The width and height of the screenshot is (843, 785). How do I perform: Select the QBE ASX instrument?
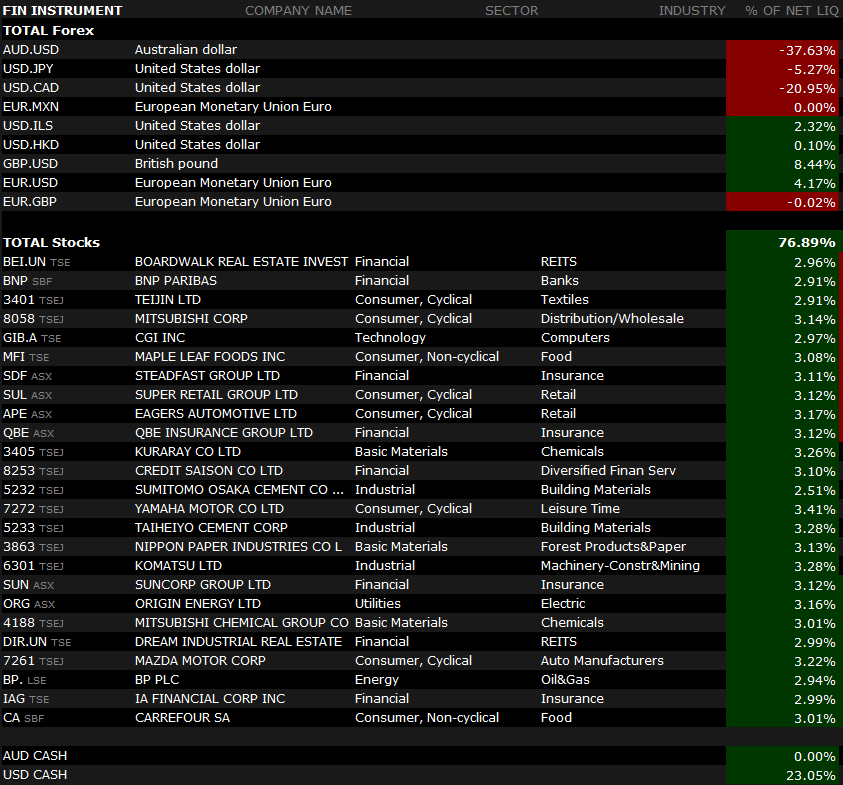28,433
